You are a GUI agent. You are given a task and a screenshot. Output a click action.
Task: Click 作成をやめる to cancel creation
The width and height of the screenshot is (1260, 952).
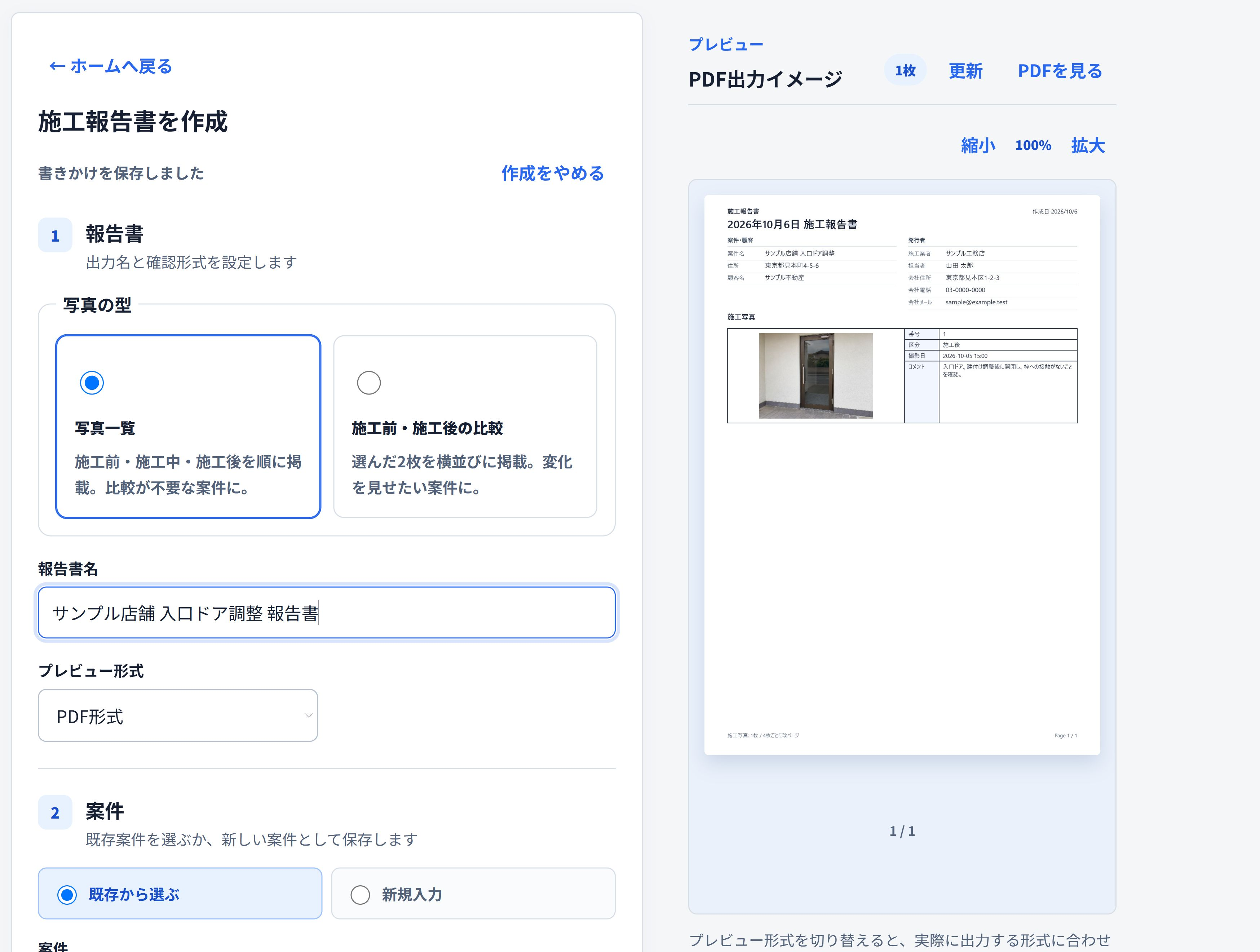point(553,173)
